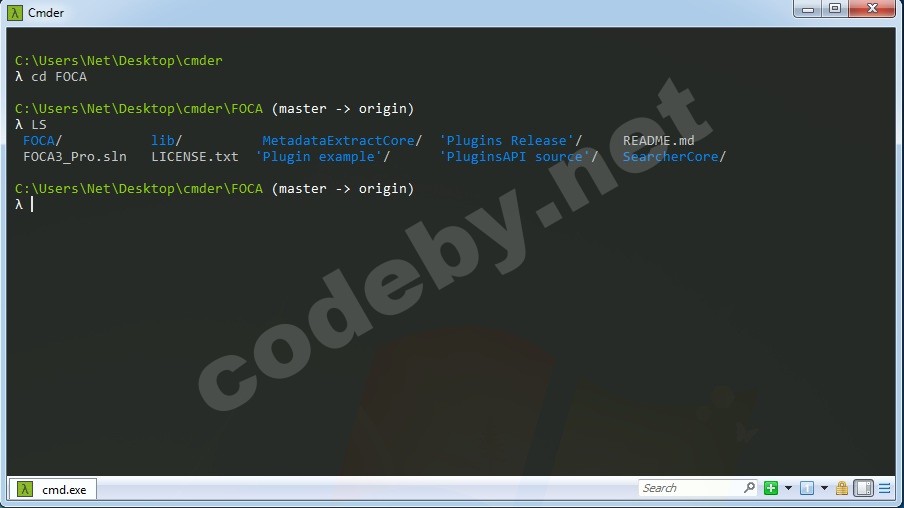
Task: Click the lib/ directory name
Action: [166, 141]
